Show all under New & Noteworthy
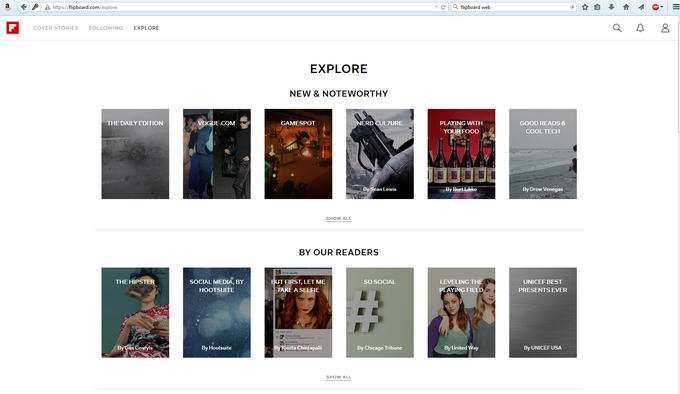This screenshot has height=394, width=680. [339, 218]
